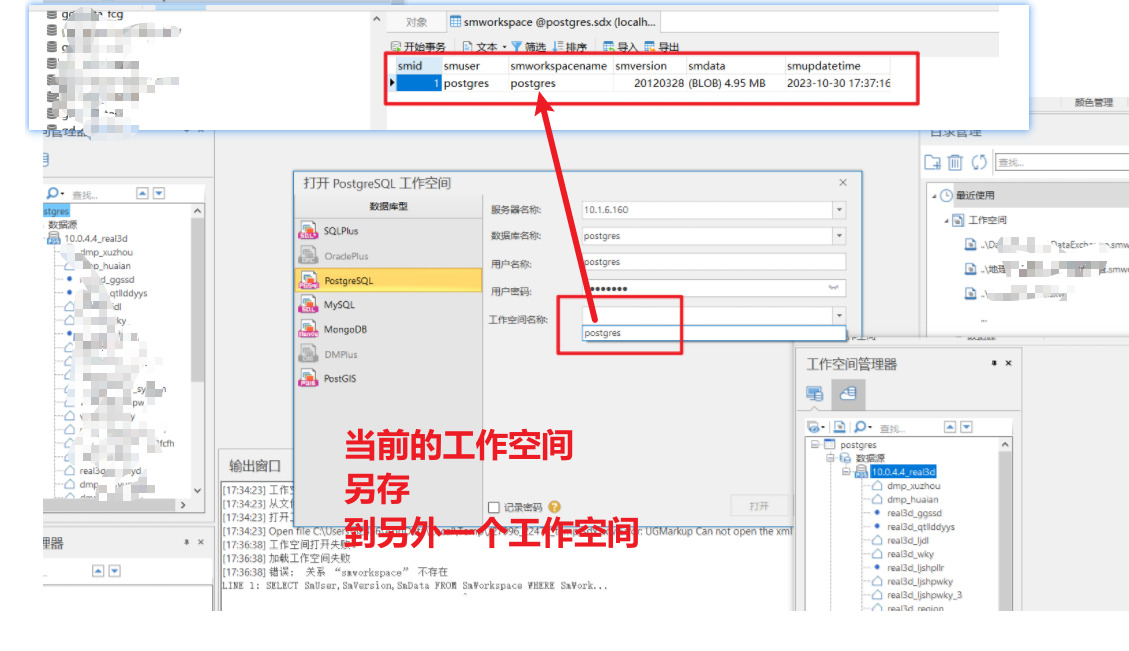The image size is (1129, 651).
Task: Enable the 记录密码 checkbox
Action: click(x=493, y=507)
